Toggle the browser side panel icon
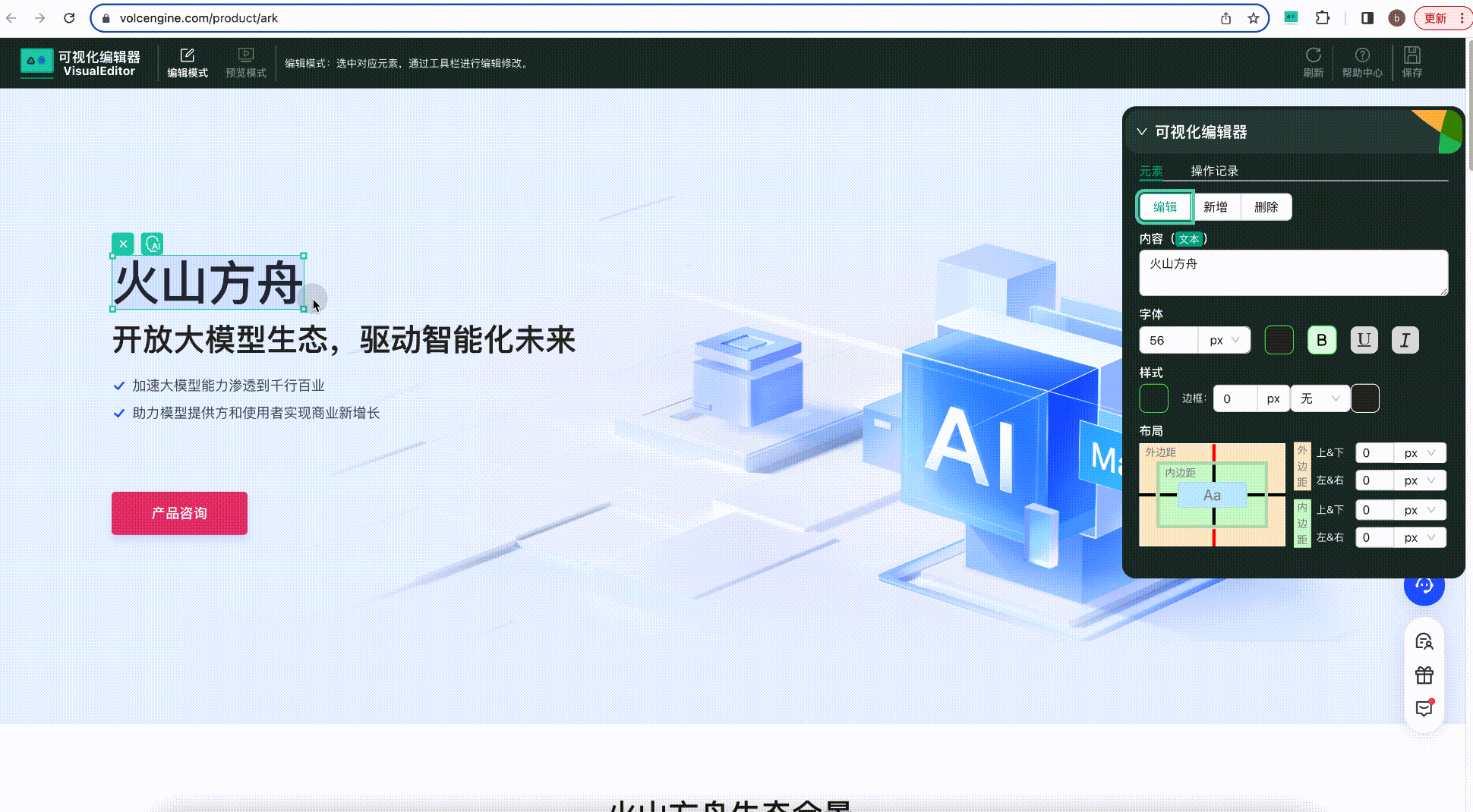The width and height of the screenshot is (1473, 812). (x=1367, y=18)
